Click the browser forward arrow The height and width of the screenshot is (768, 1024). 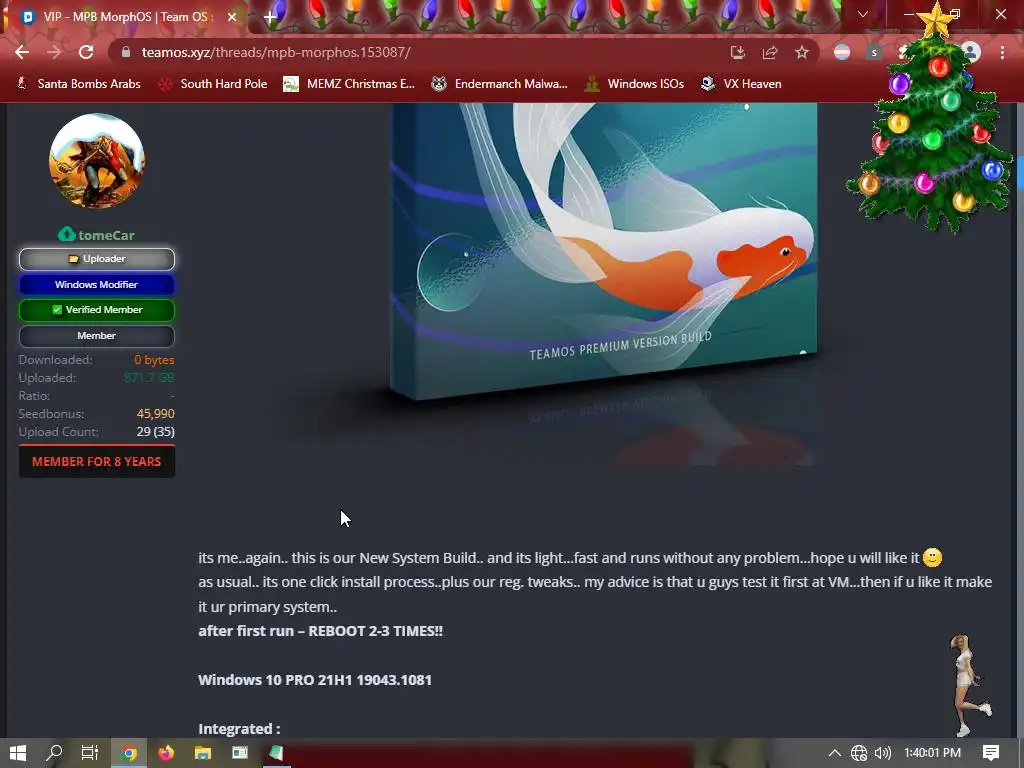[x=54, y=52]
